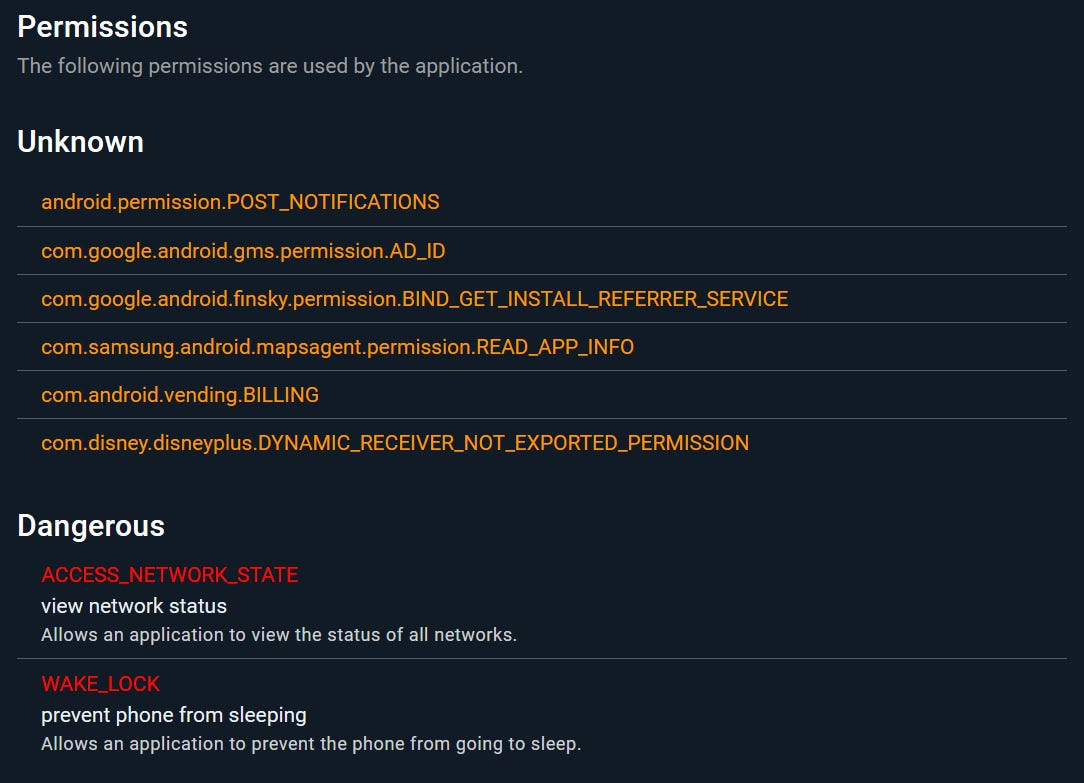Select com.google.android.gms.permission.AD_ID permission
The height and width of the screenshot is (783, 1084).
pyautogui.click(x=243, y=251)
